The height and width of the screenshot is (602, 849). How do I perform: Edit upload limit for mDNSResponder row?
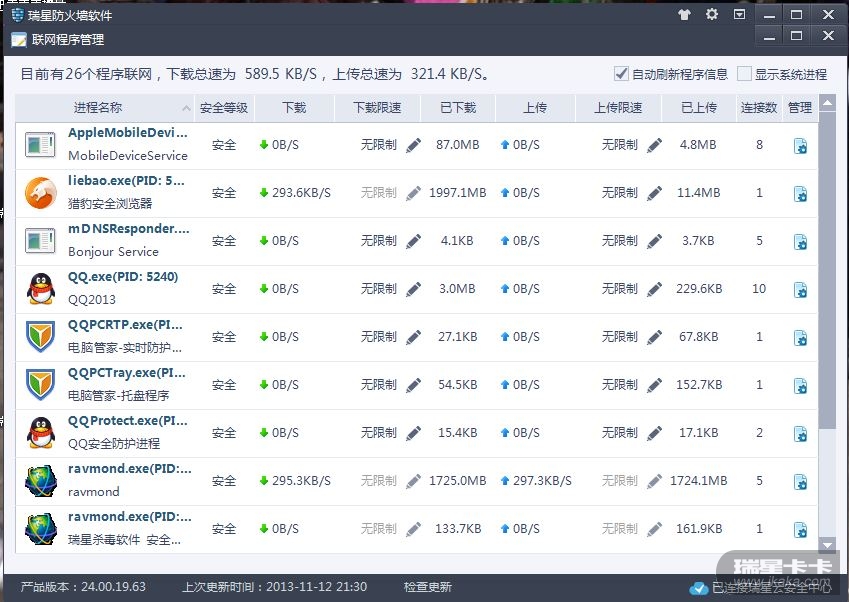654,241
